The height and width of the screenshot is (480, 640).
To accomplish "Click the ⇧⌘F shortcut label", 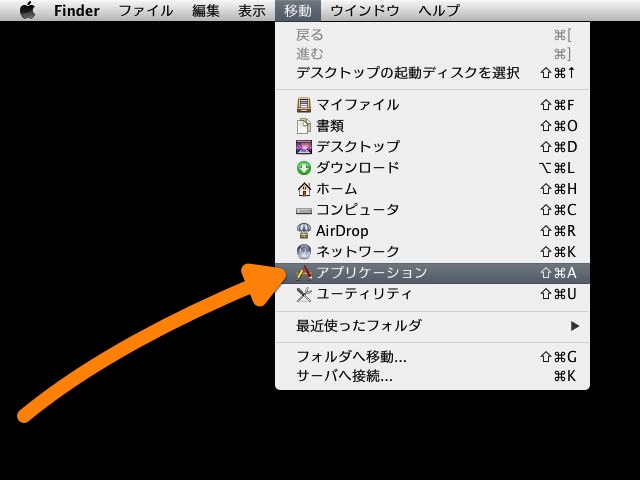I will pyautogui.click(x=557, y=105).
